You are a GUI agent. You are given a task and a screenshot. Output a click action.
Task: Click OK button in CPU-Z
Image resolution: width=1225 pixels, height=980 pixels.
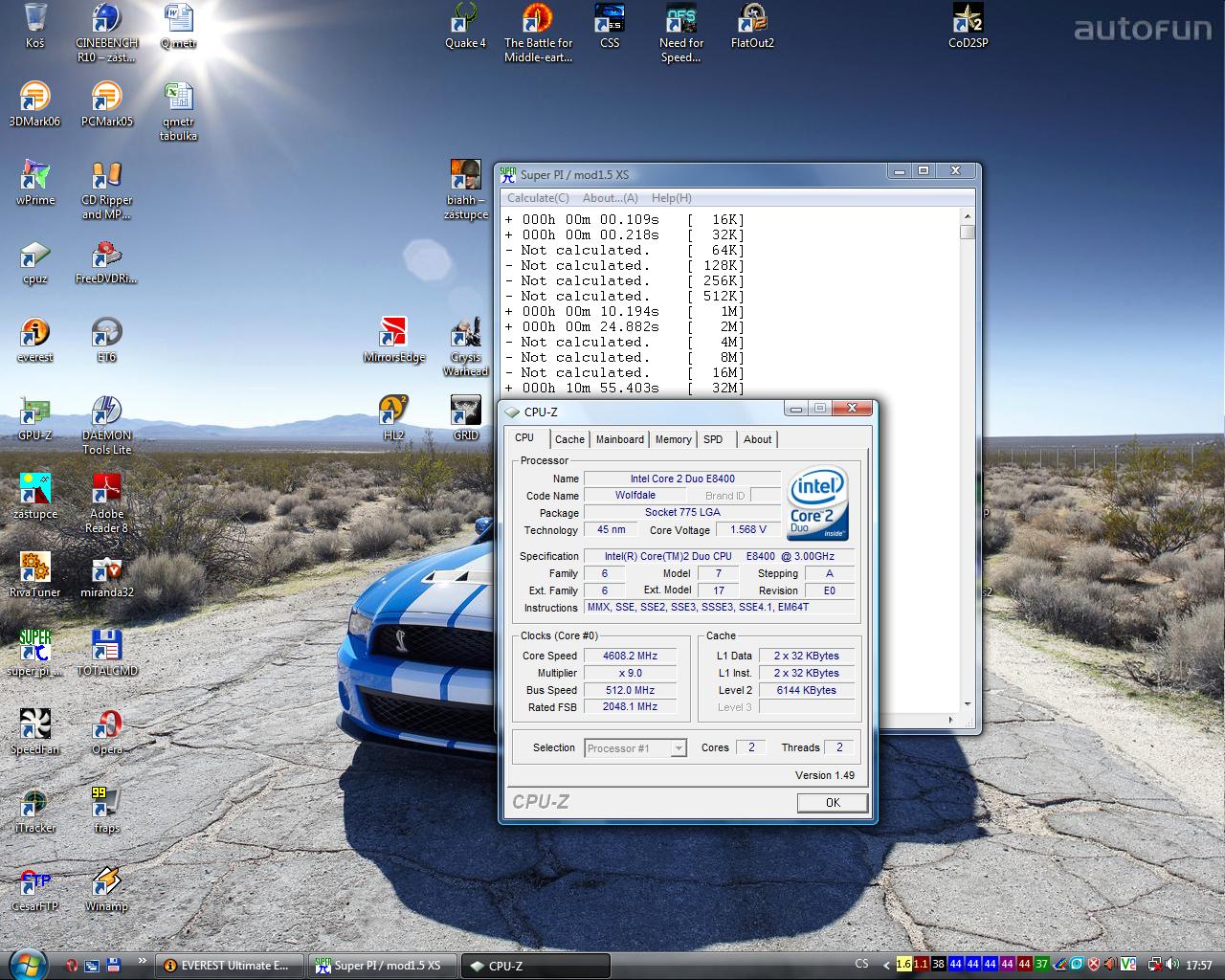click(x=833, y=803)
